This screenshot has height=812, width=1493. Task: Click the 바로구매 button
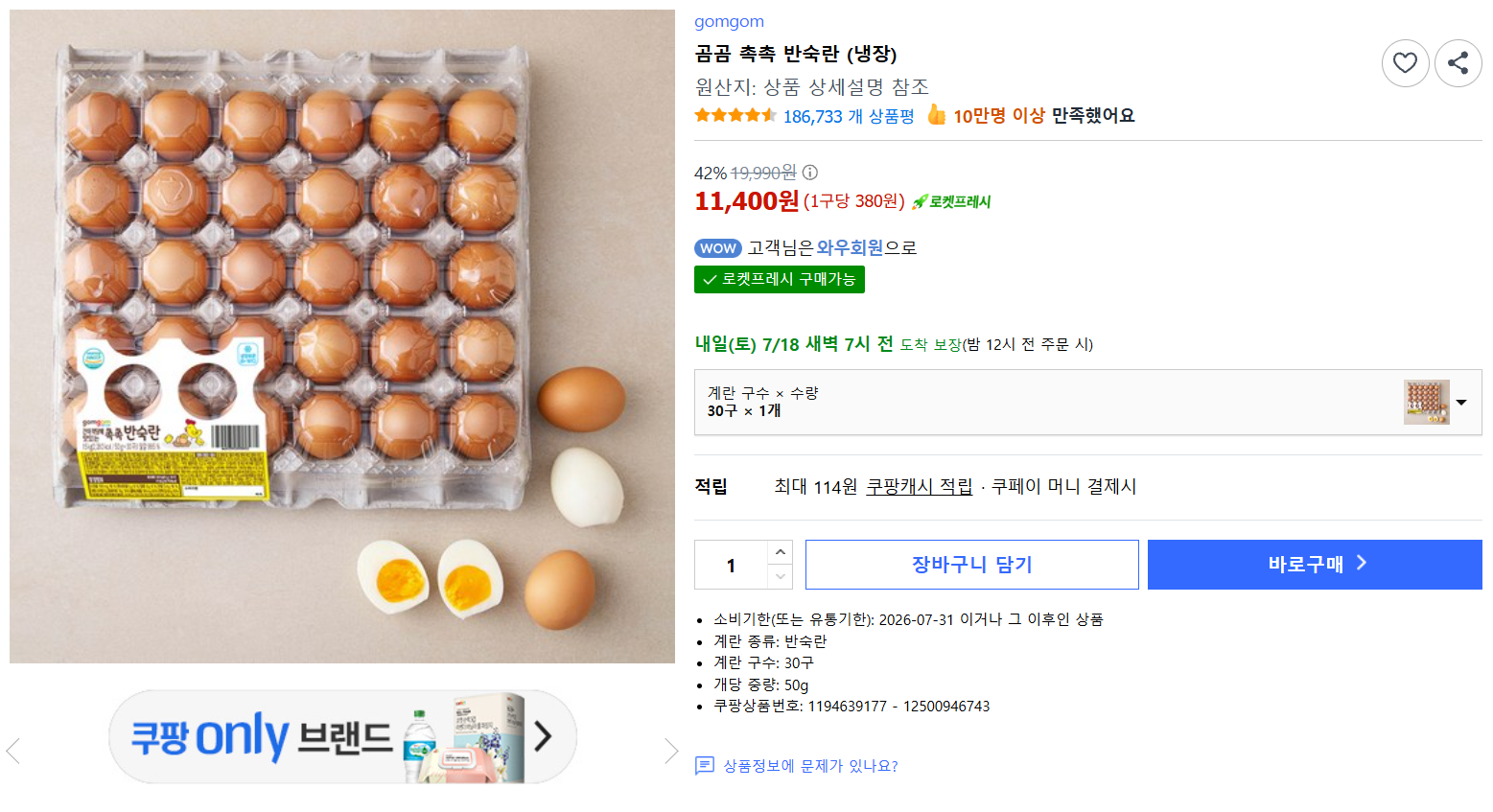(x=1315, y=565)
